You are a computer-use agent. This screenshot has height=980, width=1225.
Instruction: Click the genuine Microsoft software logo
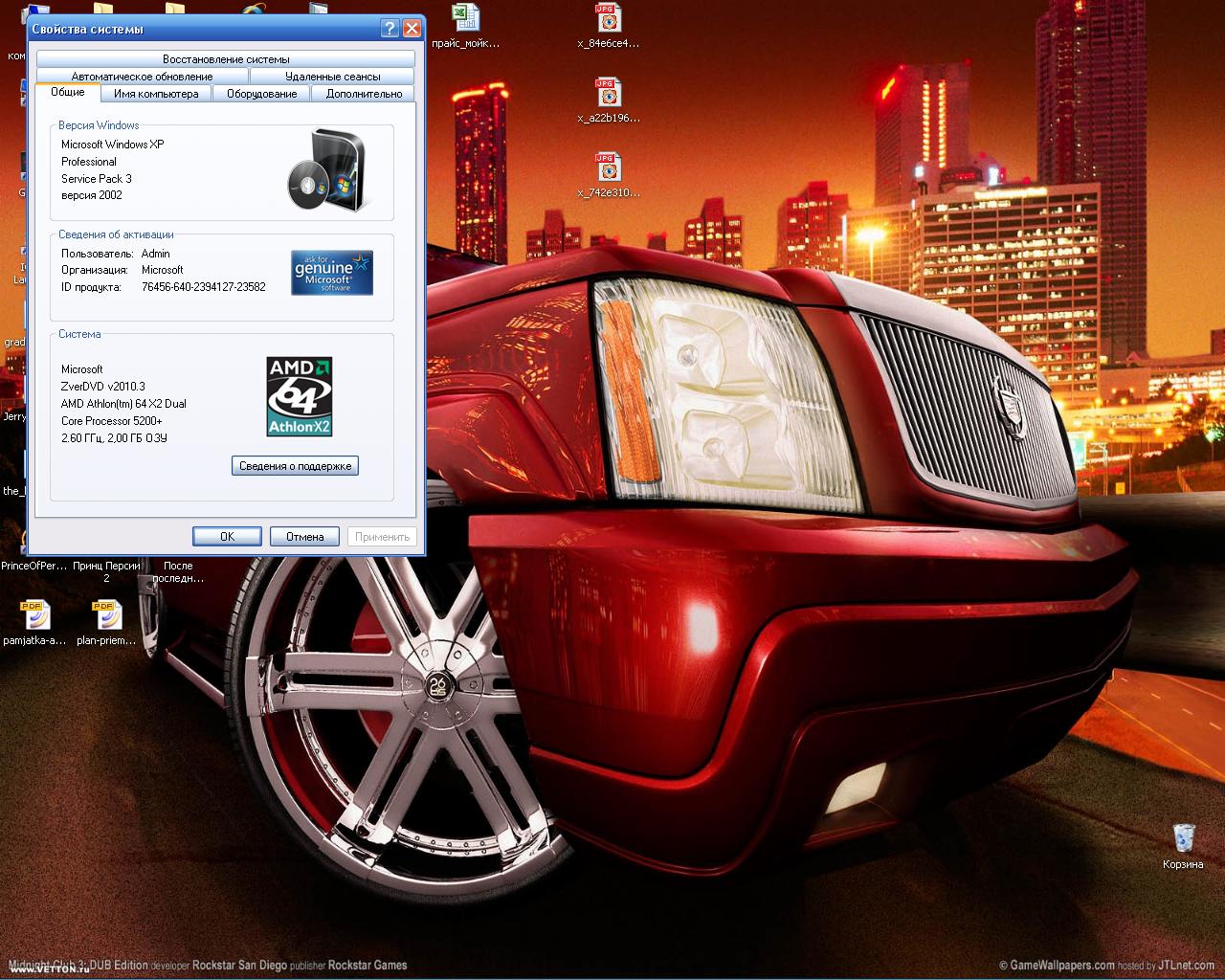click(332, 273)
